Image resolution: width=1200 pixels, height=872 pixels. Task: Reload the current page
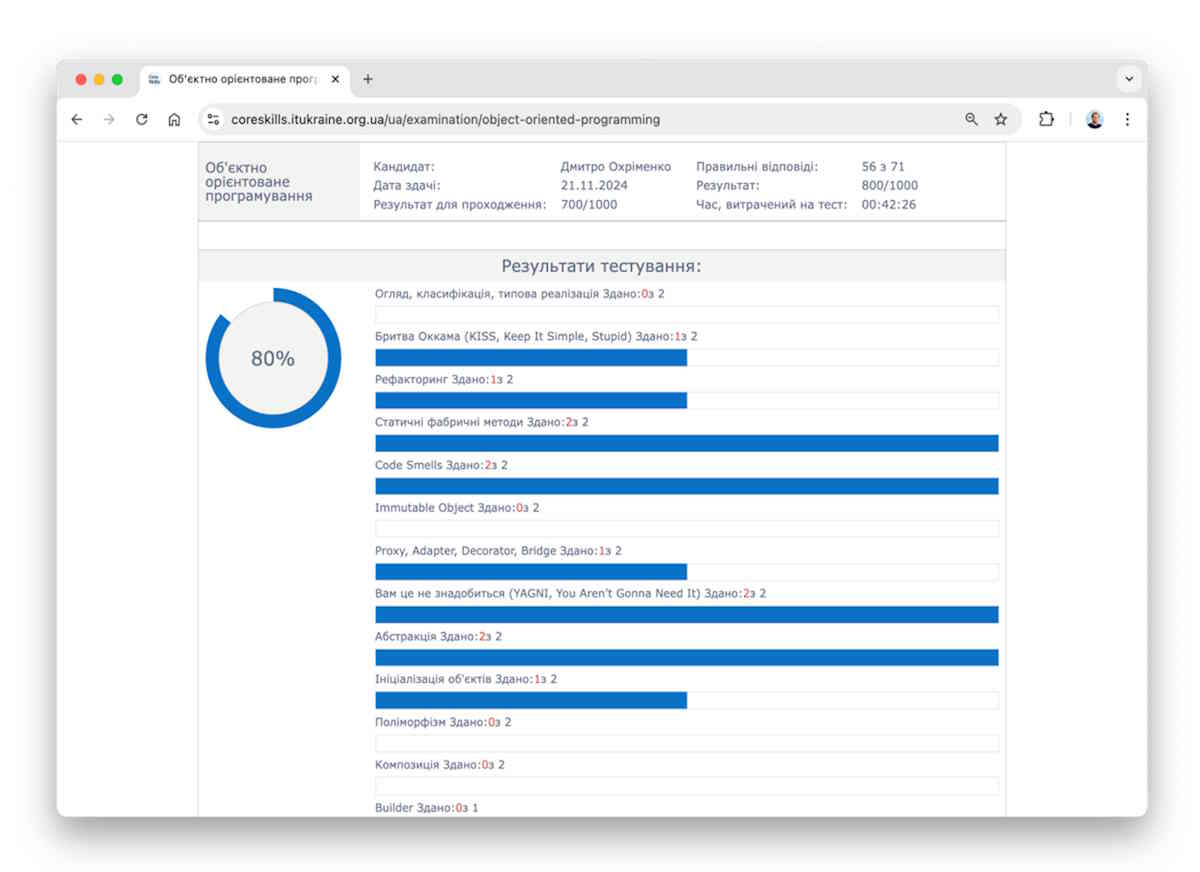point(141,119)
